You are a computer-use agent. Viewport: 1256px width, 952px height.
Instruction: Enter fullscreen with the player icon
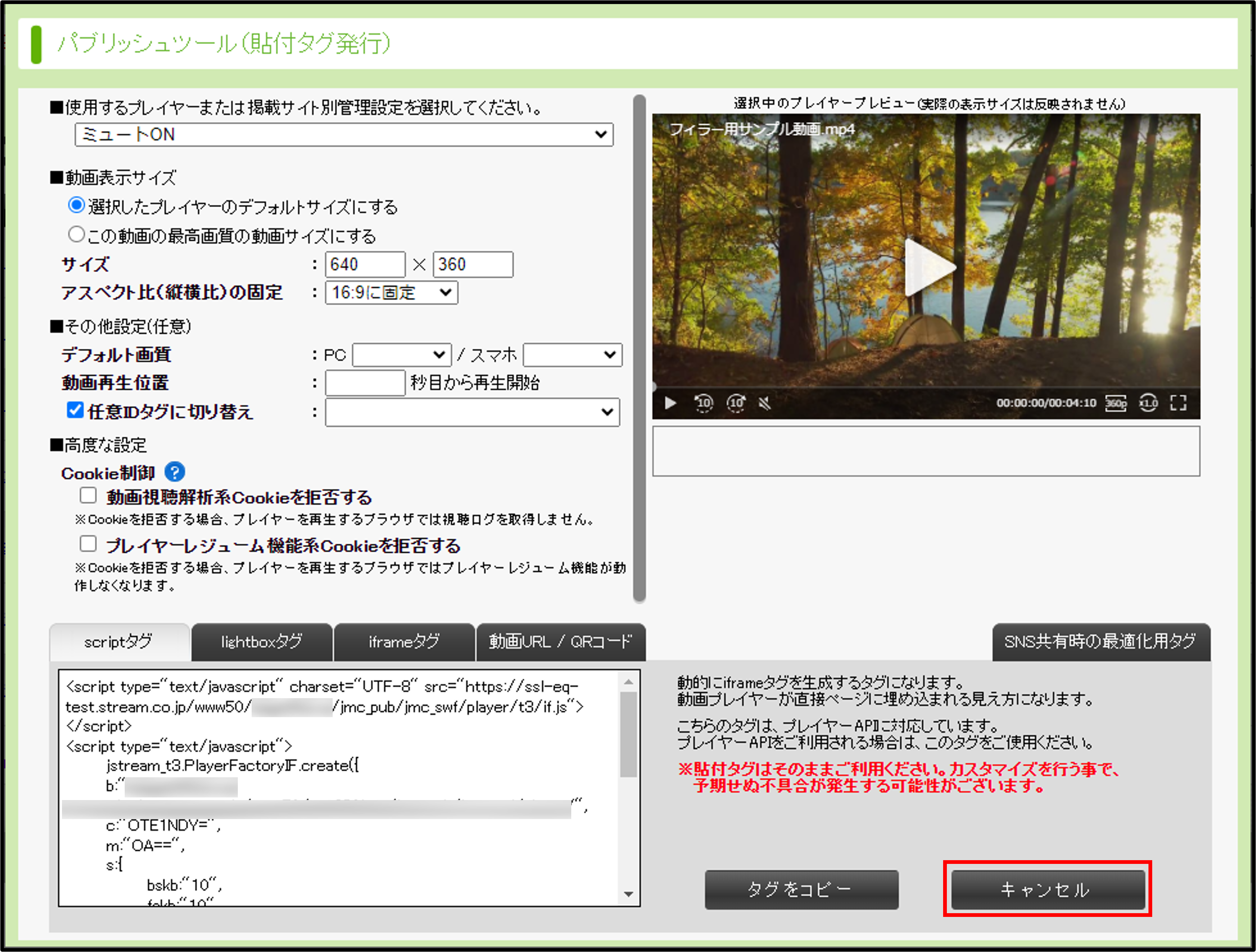1179,403
